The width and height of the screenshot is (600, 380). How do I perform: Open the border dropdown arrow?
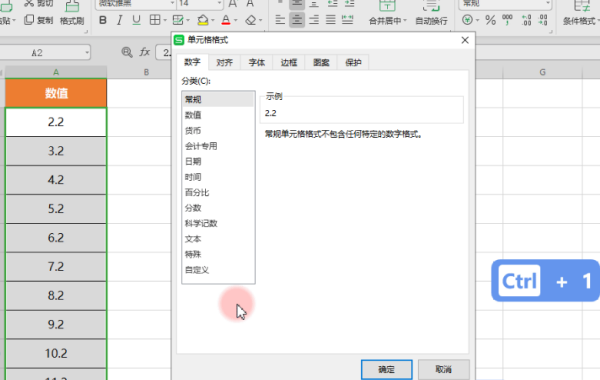(x=165, y=20)
